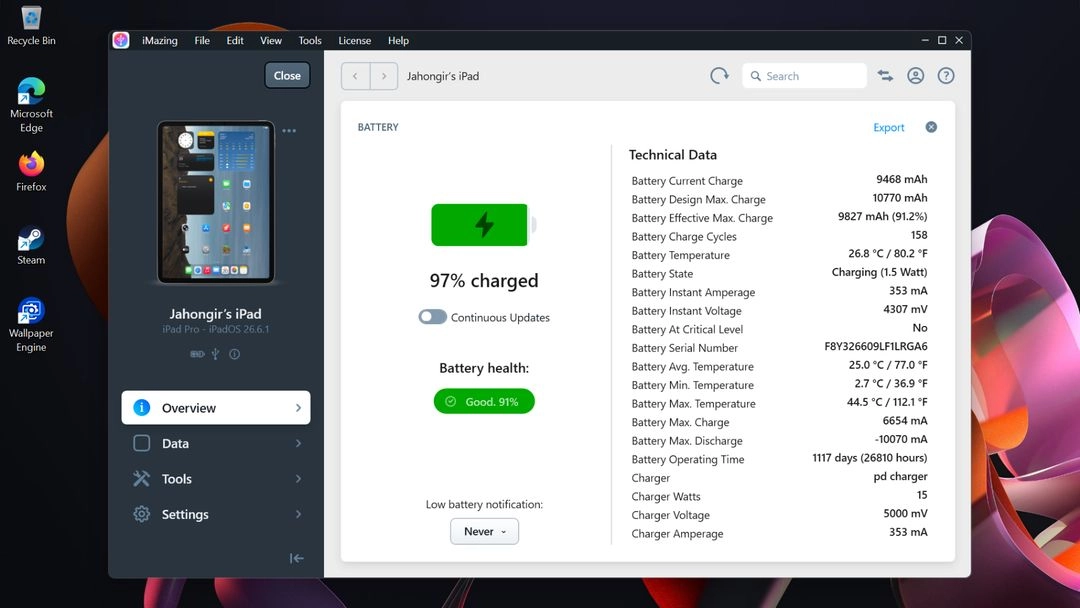The height and width of the screenshot is (608, 1080).
Task: Launch Steam desktop shortcut
Action: 31,246
